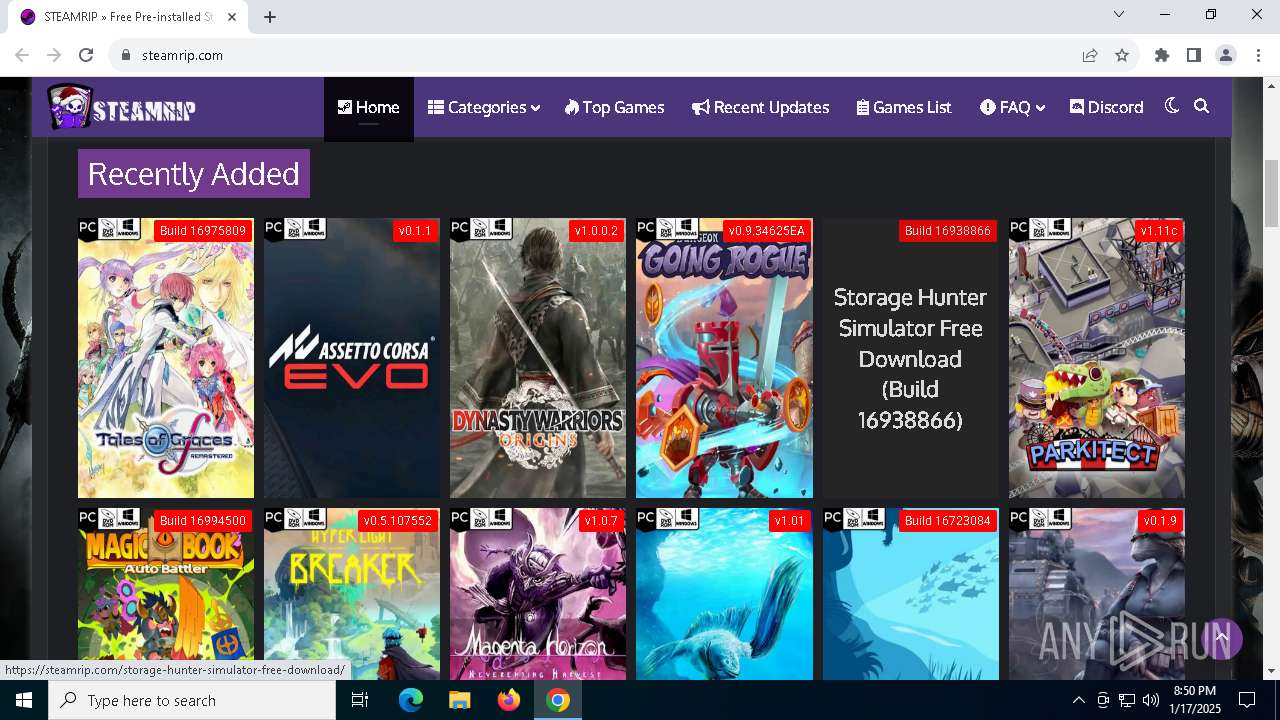Image resolution: width=1280 pixels, height=720 pixels.
Task: Open Magenta Horizon game card
Action: tap(538, 594)
